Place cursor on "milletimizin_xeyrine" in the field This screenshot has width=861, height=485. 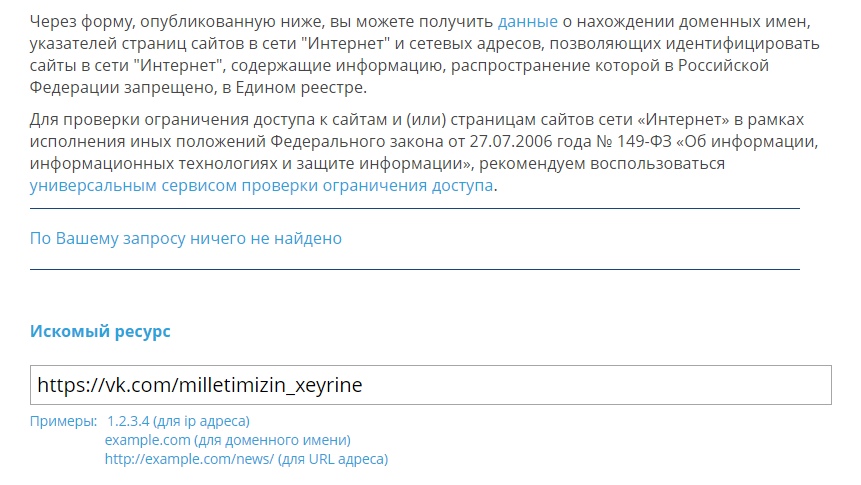coord(271,385)
